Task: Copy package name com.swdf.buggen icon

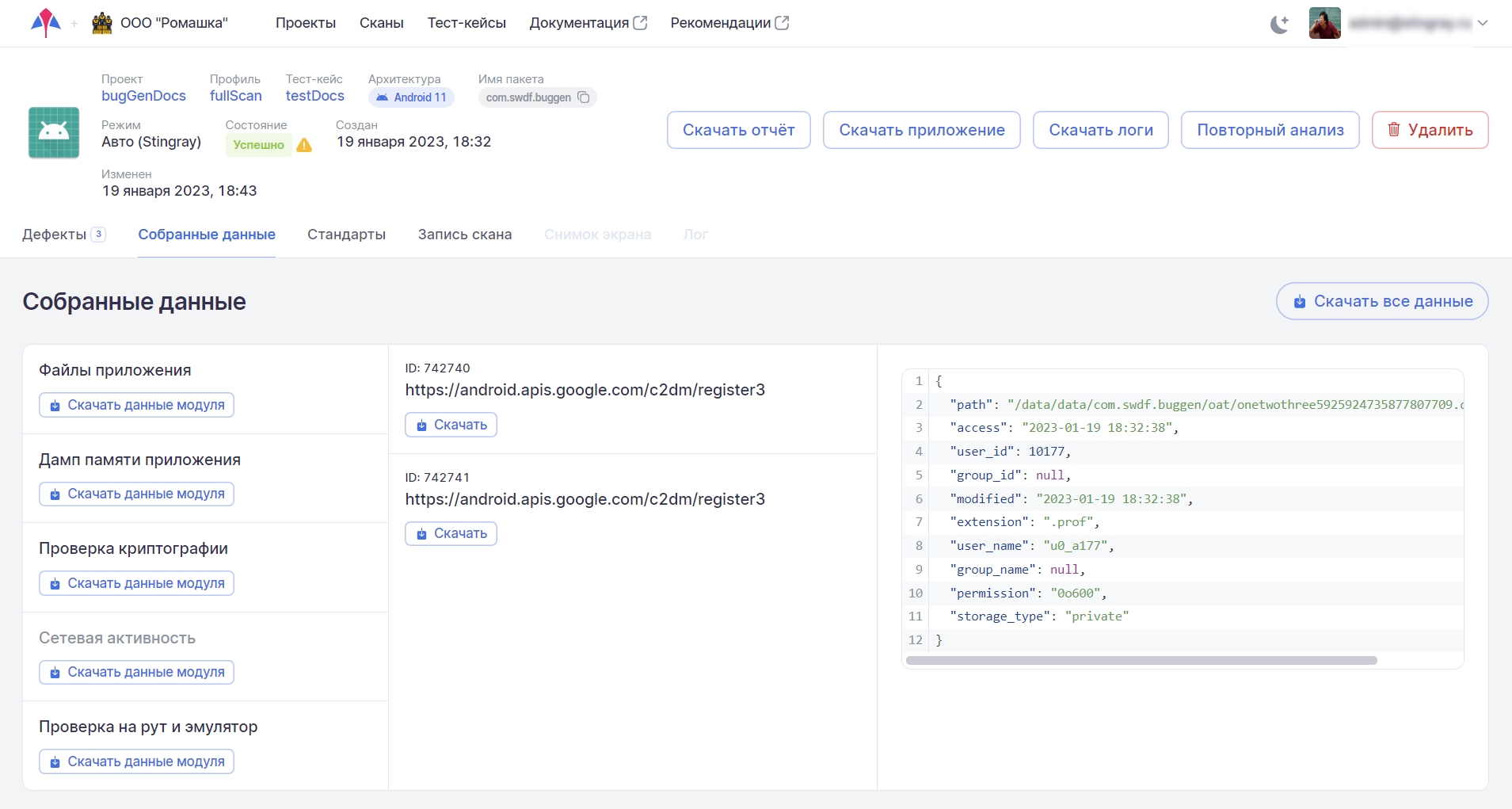Action: click(x=584, y=97)
